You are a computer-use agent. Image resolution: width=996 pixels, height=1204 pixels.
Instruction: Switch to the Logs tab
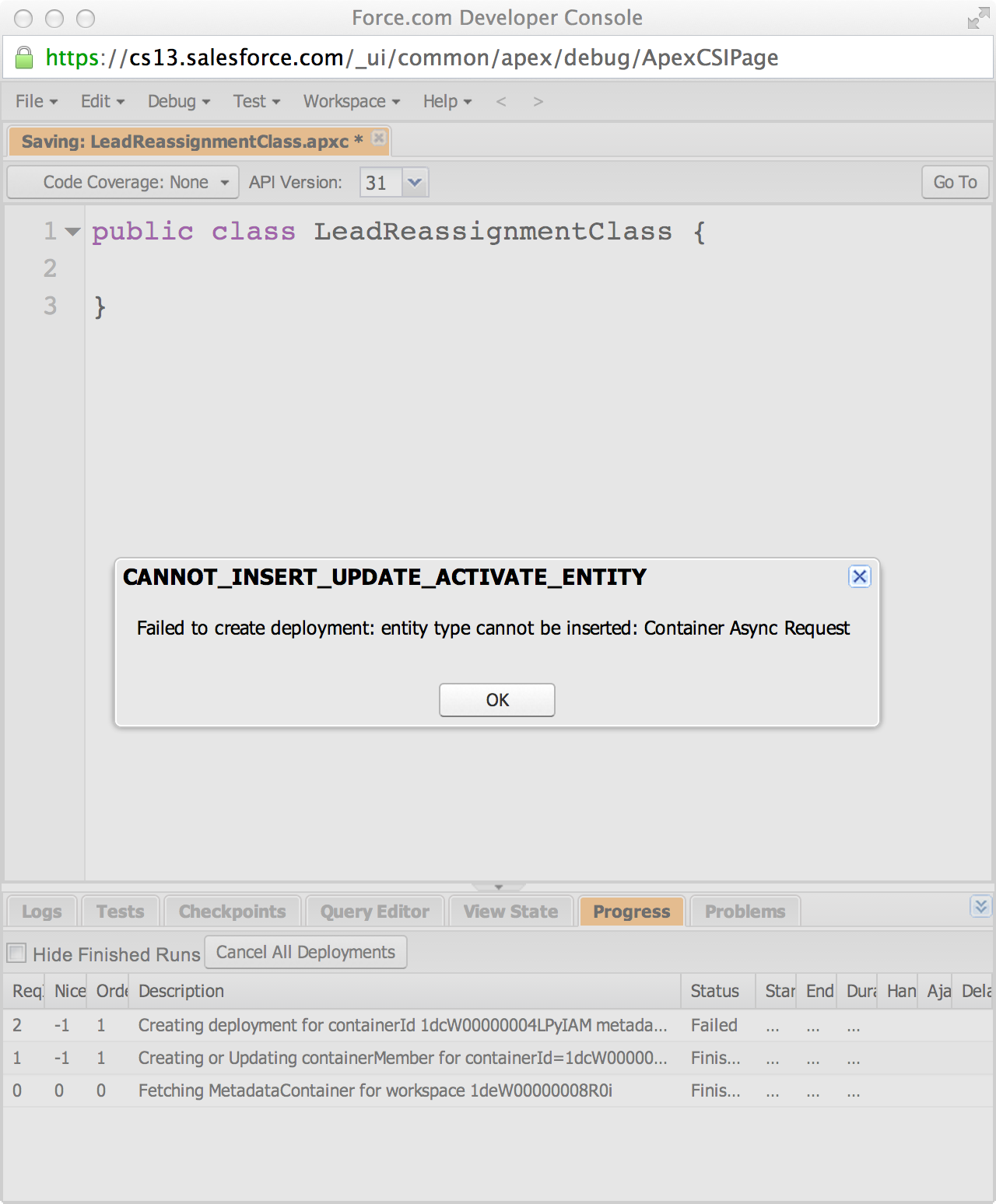pyautogui.click(x=41, y=912)
